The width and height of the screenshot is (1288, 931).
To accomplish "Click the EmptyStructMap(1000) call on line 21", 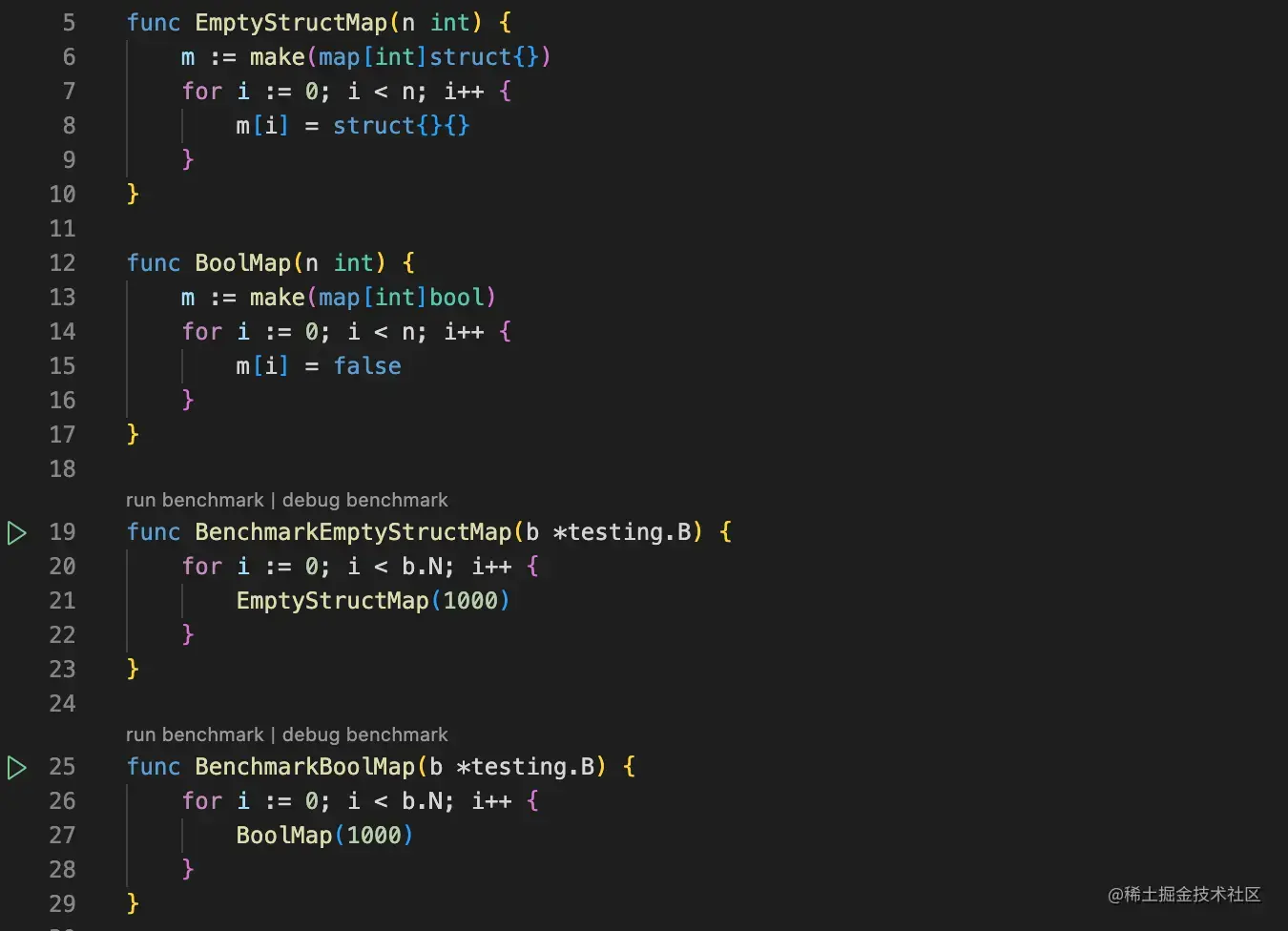I will click(x=373, y=601).
